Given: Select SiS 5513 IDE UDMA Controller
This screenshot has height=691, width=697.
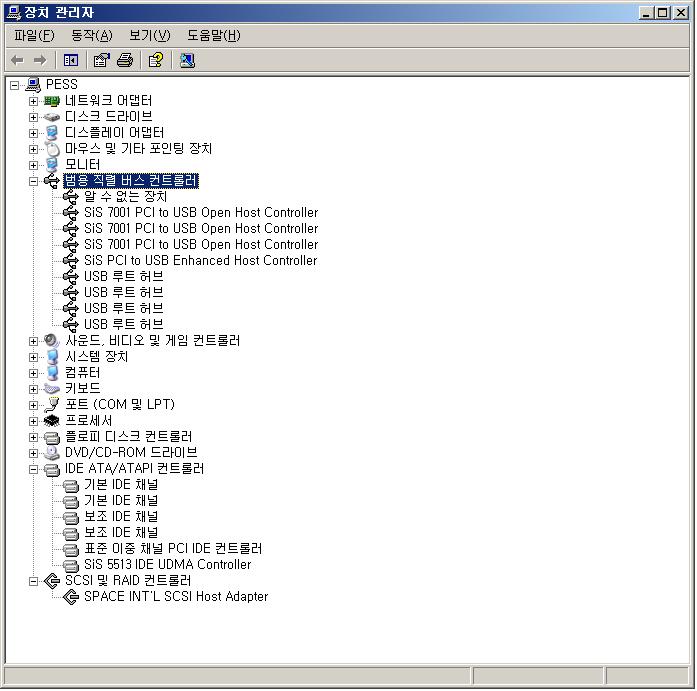Looking at the screenshot, I should coord(168,565).
